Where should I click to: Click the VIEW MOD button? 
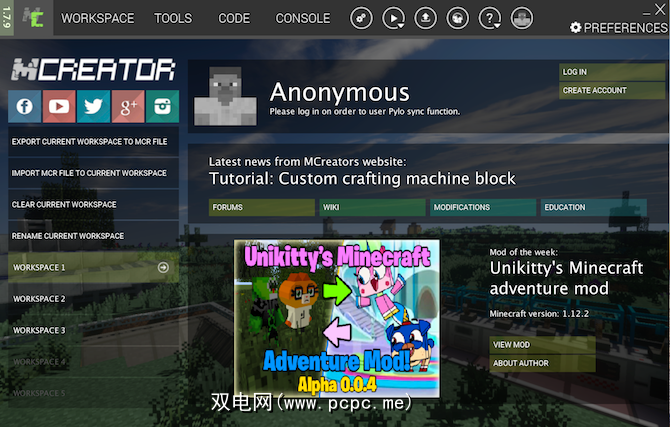(x=542, y=345)
